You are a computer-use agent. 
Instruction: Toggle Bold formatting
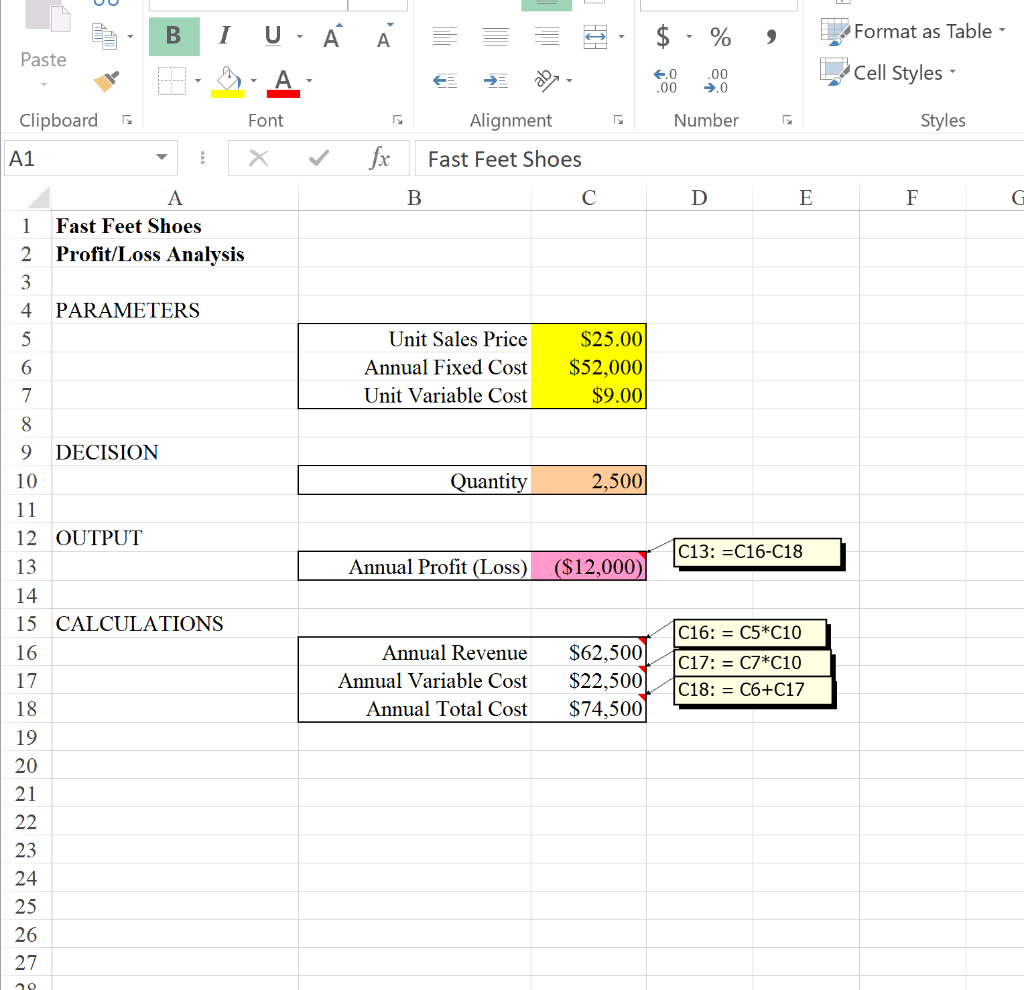[x=174, y=36]
